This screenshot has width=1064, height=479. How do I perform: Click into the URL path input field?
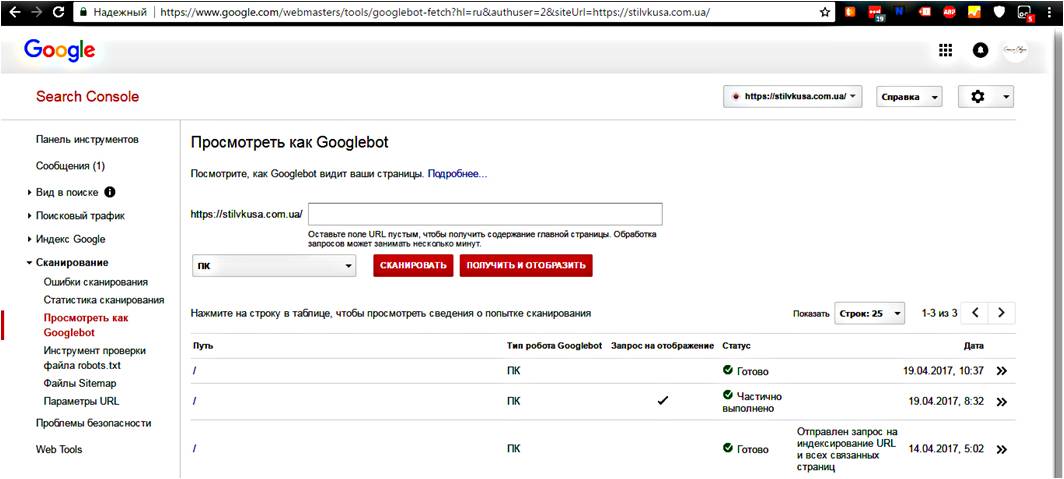pos(485,214)
